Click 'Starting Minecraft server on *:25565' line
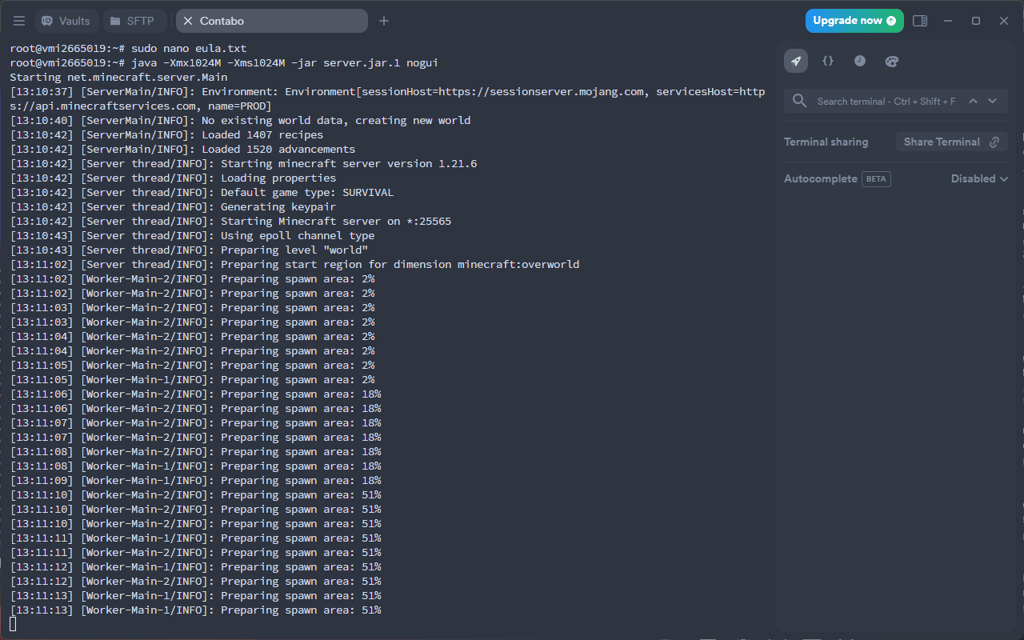Image resolution: width=1024 pixels, height=640 pixels. 230,221
